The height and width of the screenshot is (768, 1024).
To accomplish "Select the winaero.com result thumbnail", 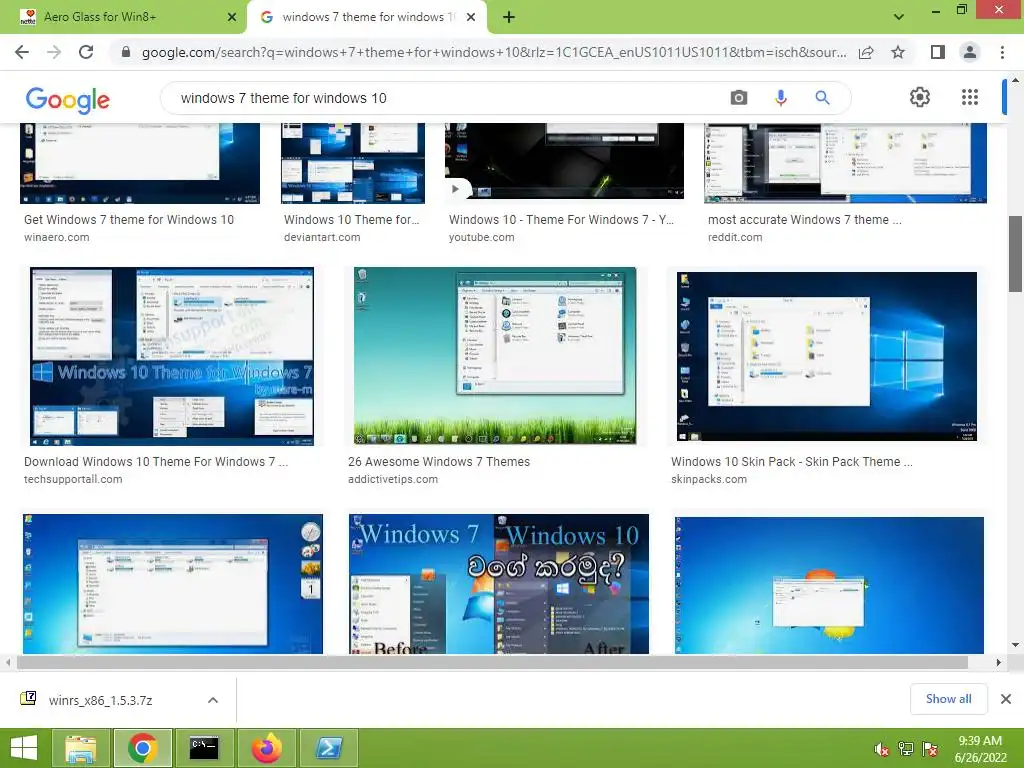I will coord(140,163).
